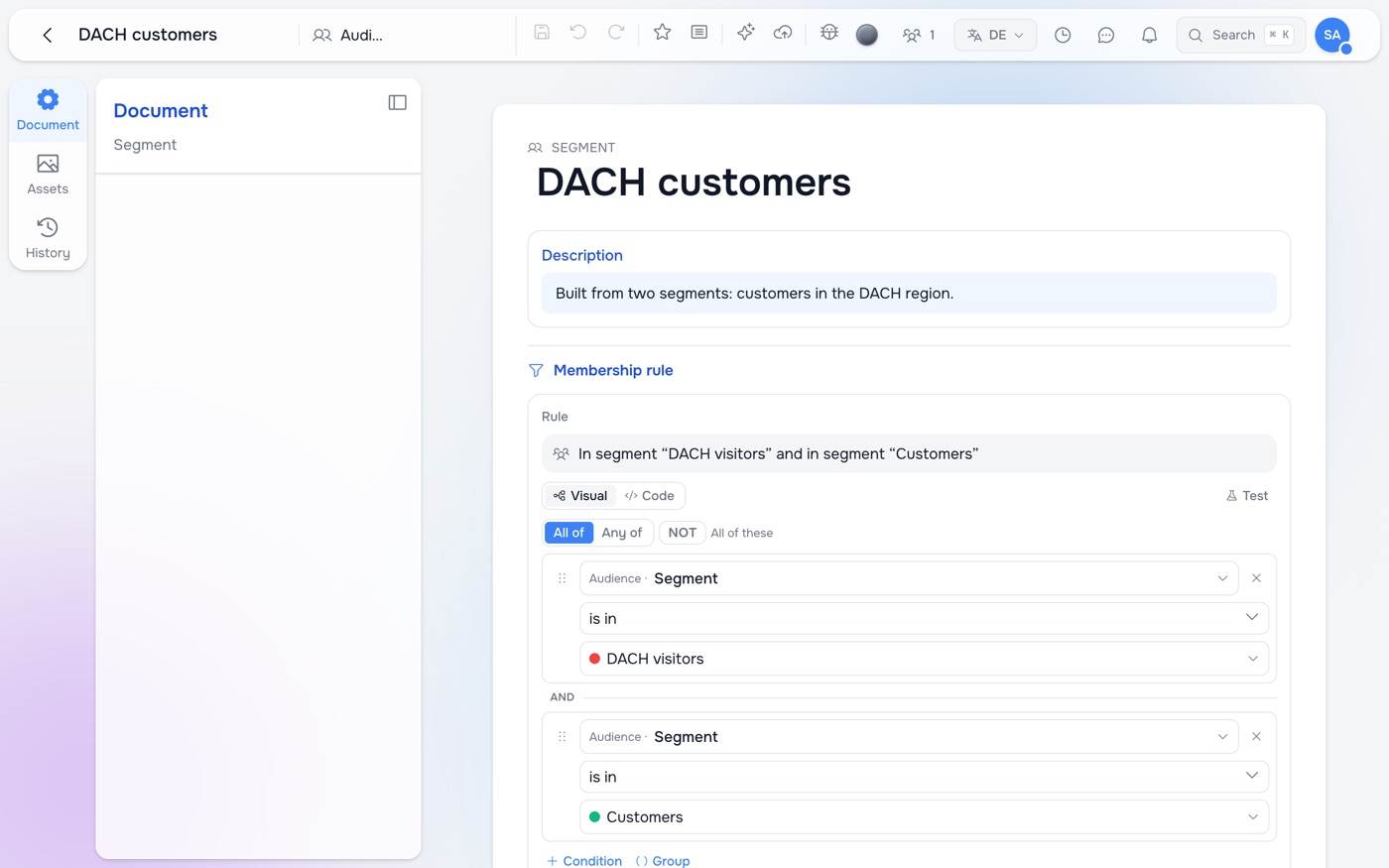
Task: Click the cloud upload publish icon
Action: 783,33
